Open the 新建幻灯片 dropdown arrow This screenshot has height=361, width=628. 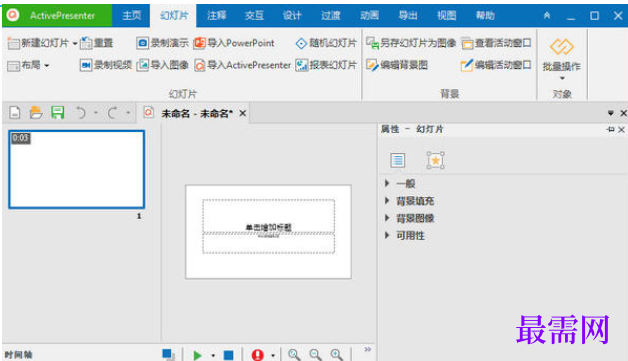(75, 43)
